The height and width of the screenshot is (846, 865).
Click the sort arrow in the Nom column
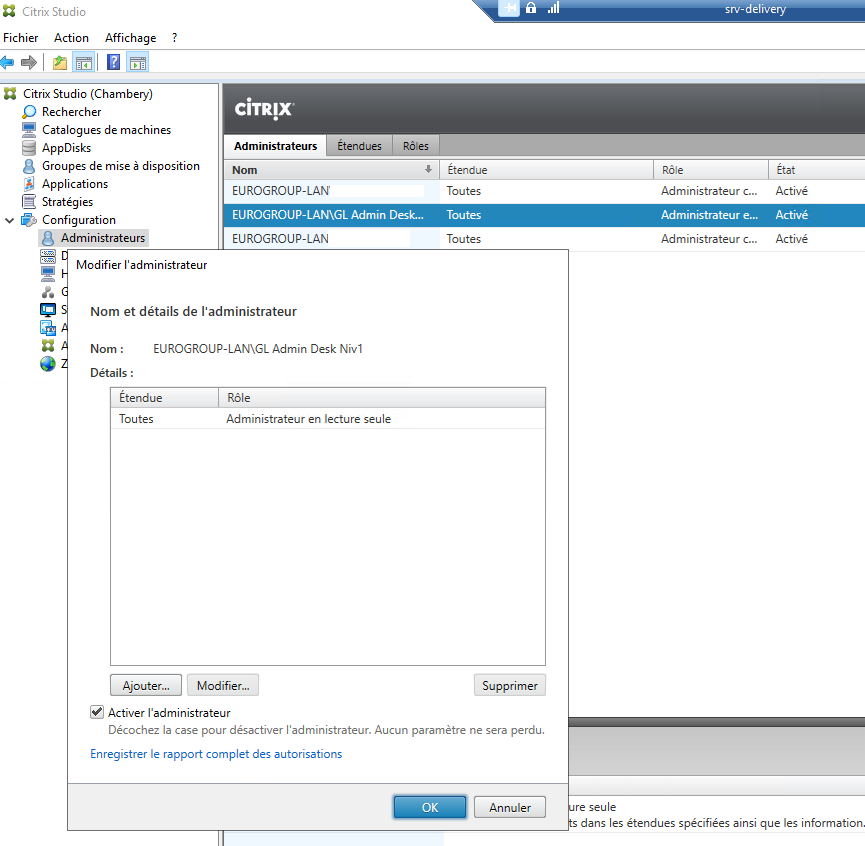tap(428, 169)
